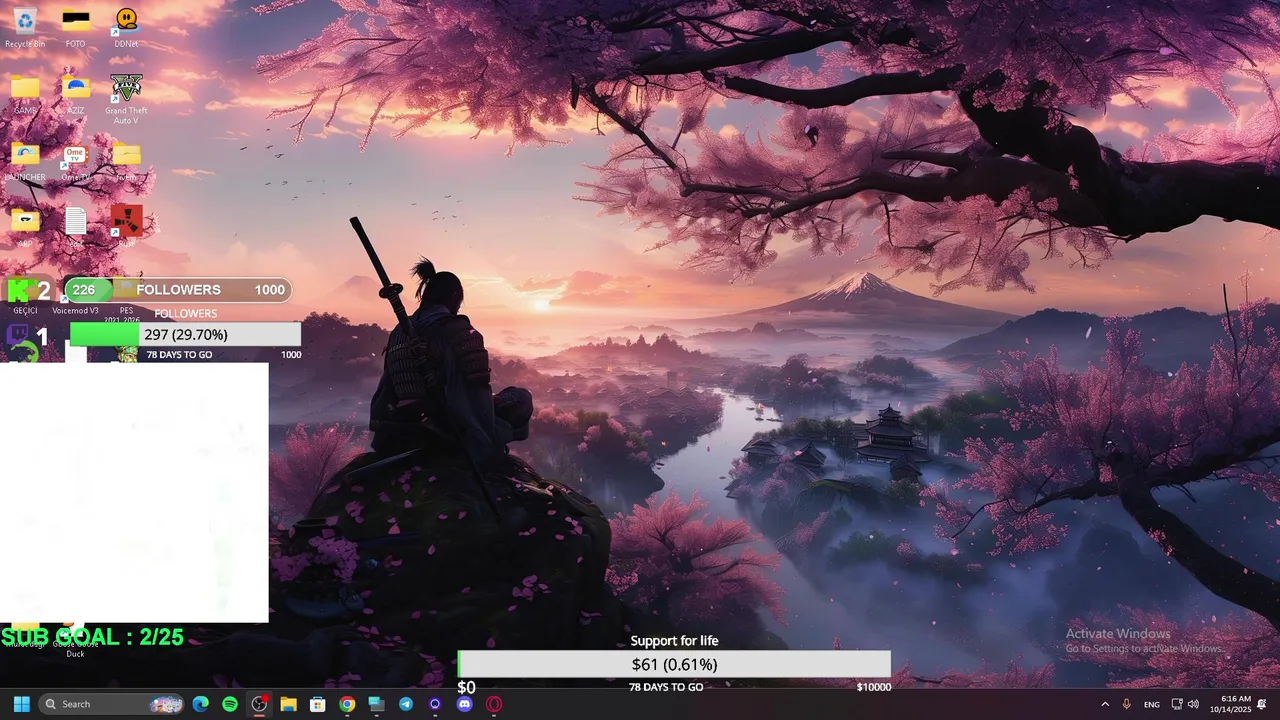Screen dimensions: 1280x720
Task: Expand the hidden system tray icons
Action: pos(1105,704)
